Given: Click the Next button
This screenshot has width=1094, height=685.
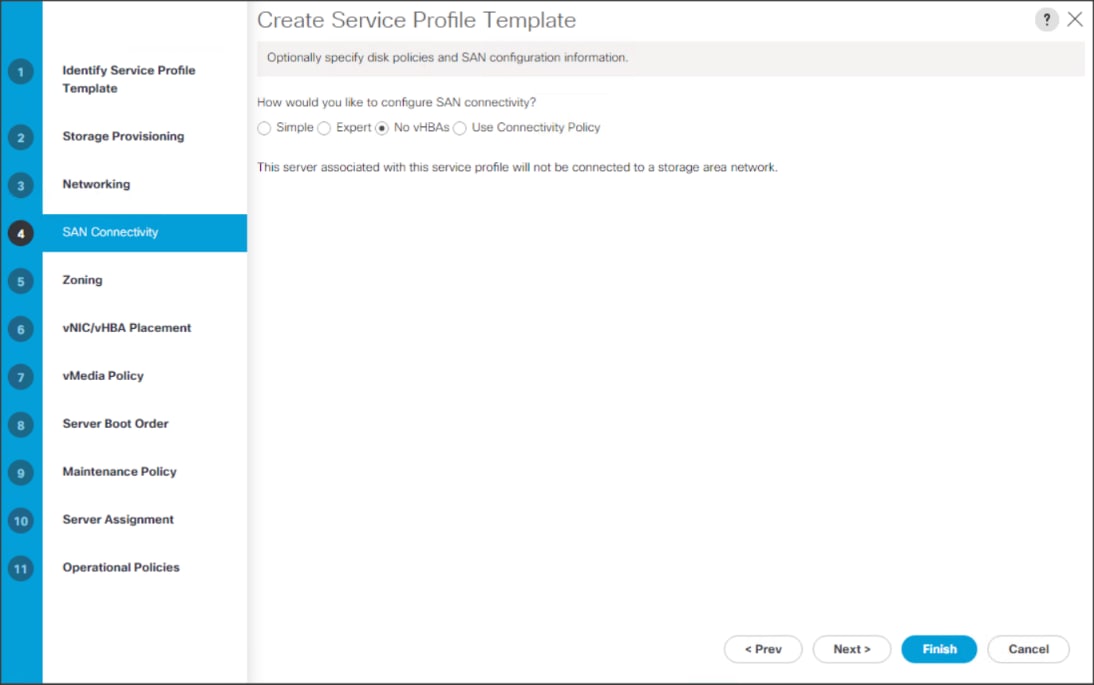Looking at the screenshot, I should coord(851,649).
